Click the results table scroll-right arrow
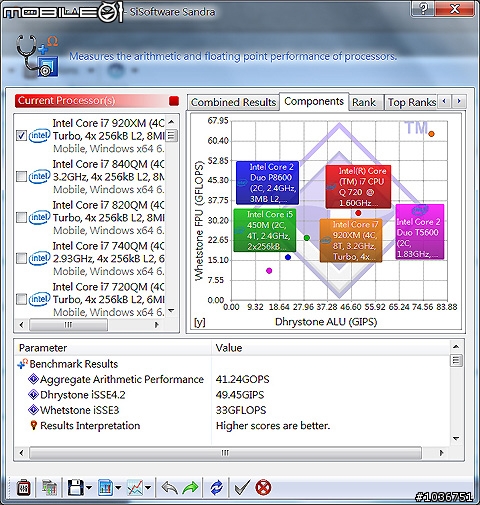Viewport: 480px width, 505px height. point(442,453)
